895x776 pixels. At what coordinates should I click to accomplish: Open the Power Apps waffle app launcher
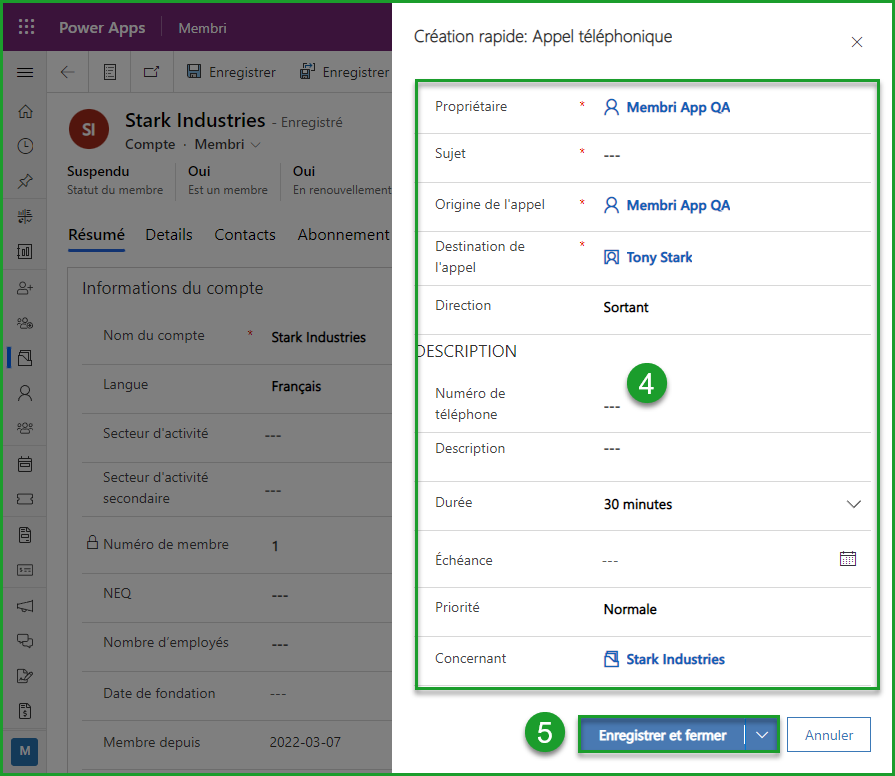[x=26, y=28]
